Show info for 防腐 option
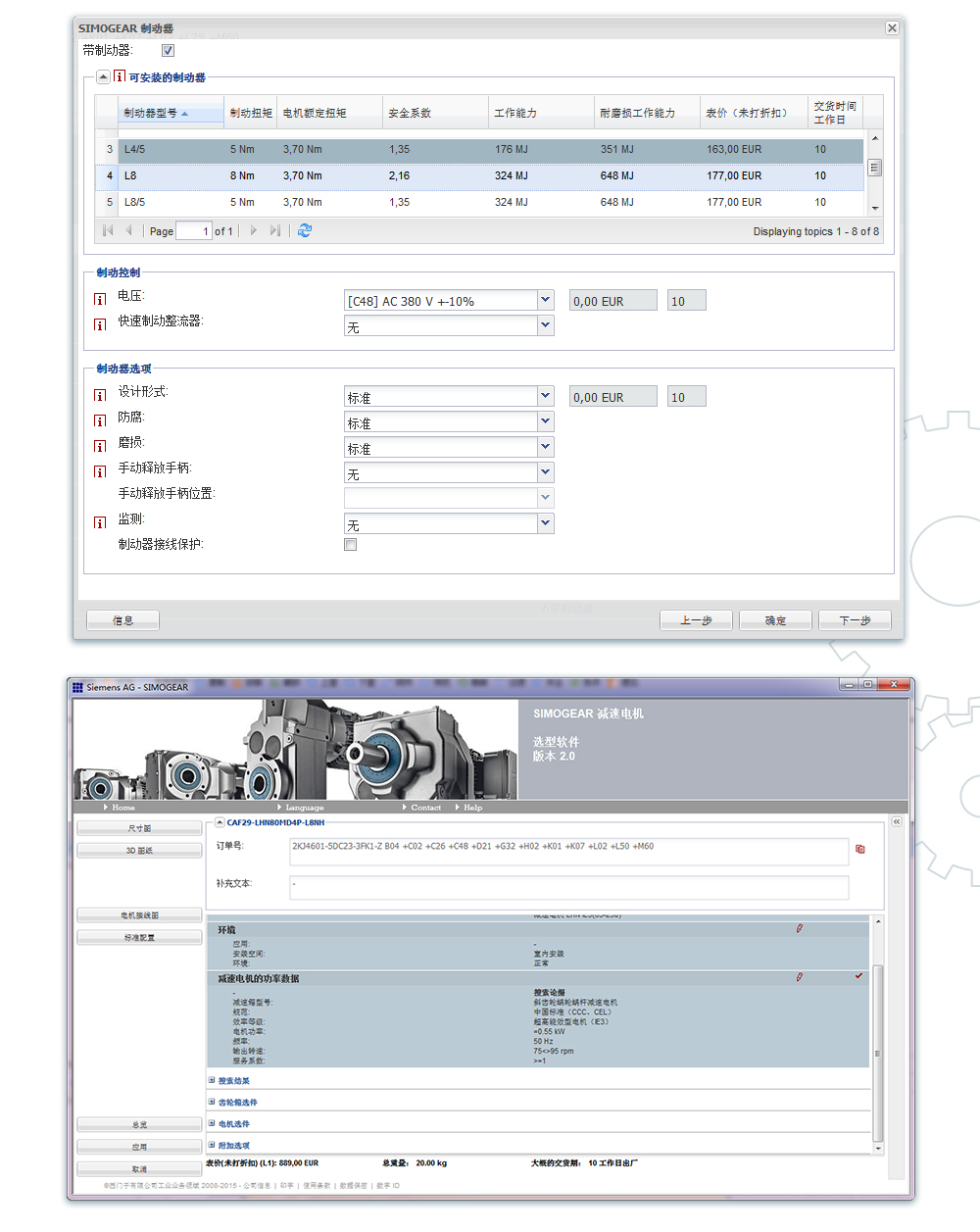 100,420
